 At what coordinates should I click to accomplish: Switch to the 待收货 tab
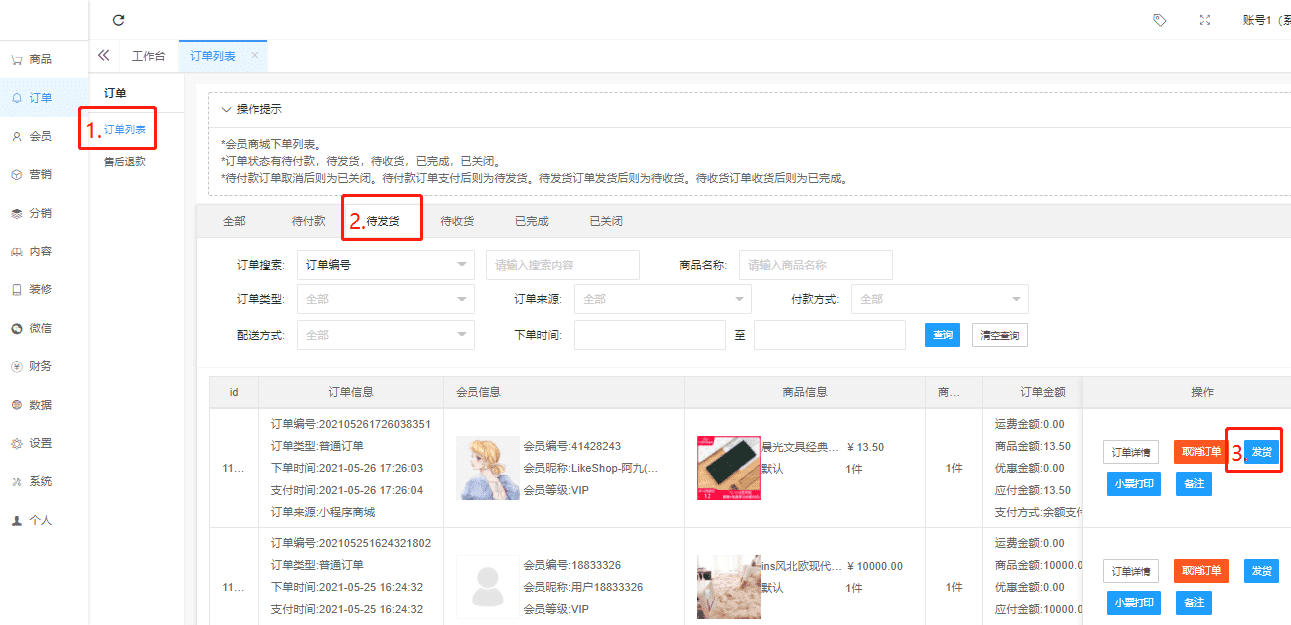[457, 221]
